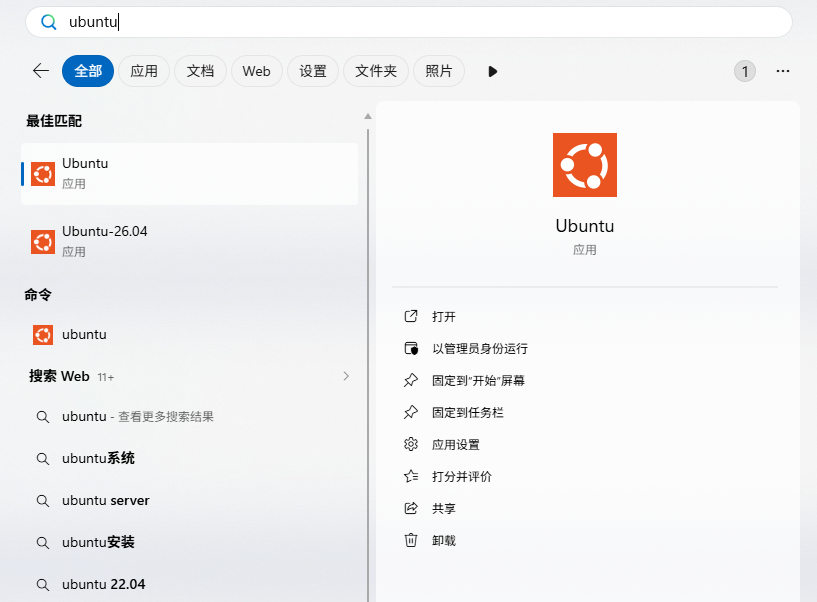817x602 pixels.
Task: Select the ubuntu安装 web suggestion
Action: pyautogui.click(x=190, y=542)
